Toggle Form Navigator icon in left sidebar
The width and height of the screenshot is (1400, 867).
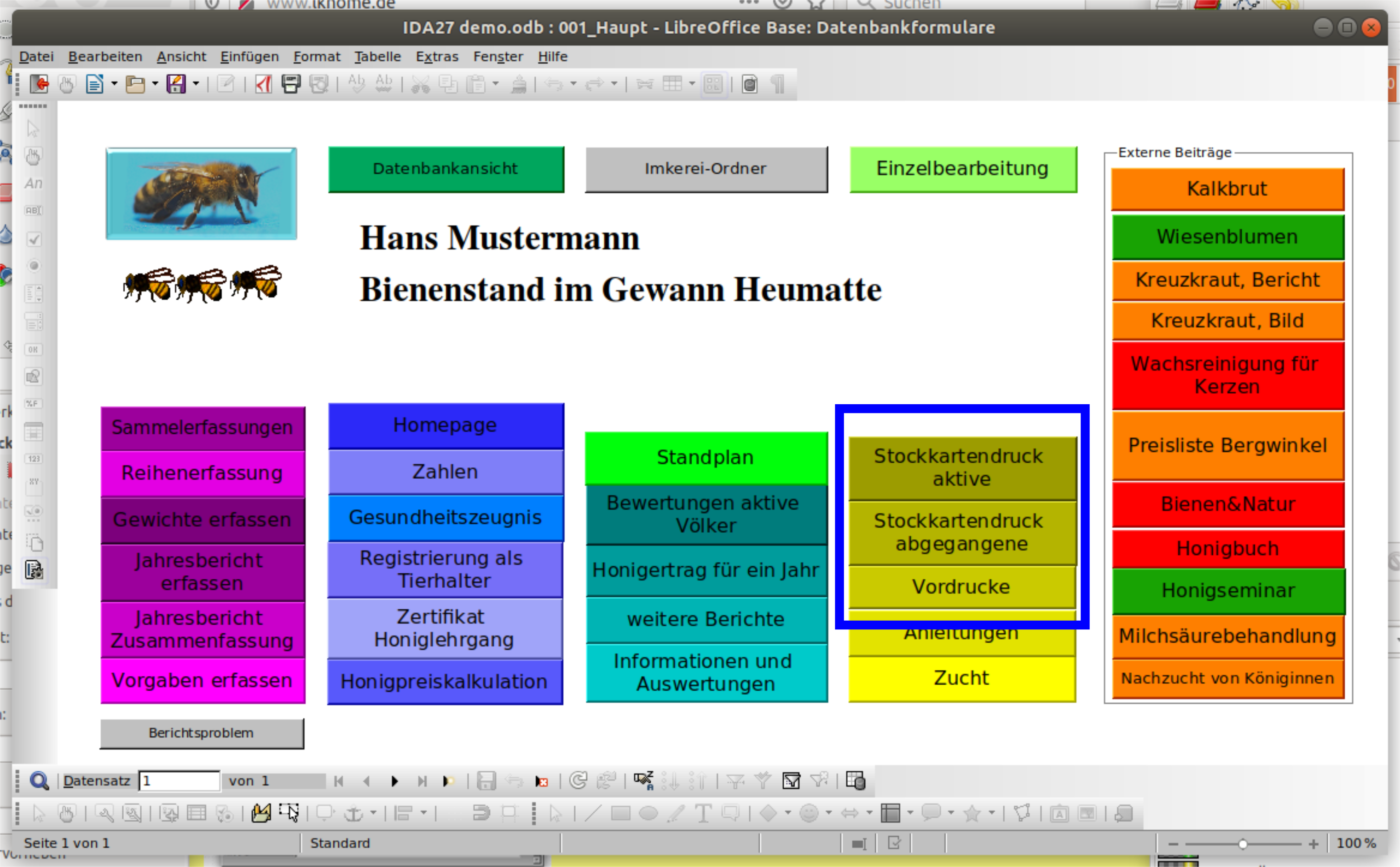[34, 570]
